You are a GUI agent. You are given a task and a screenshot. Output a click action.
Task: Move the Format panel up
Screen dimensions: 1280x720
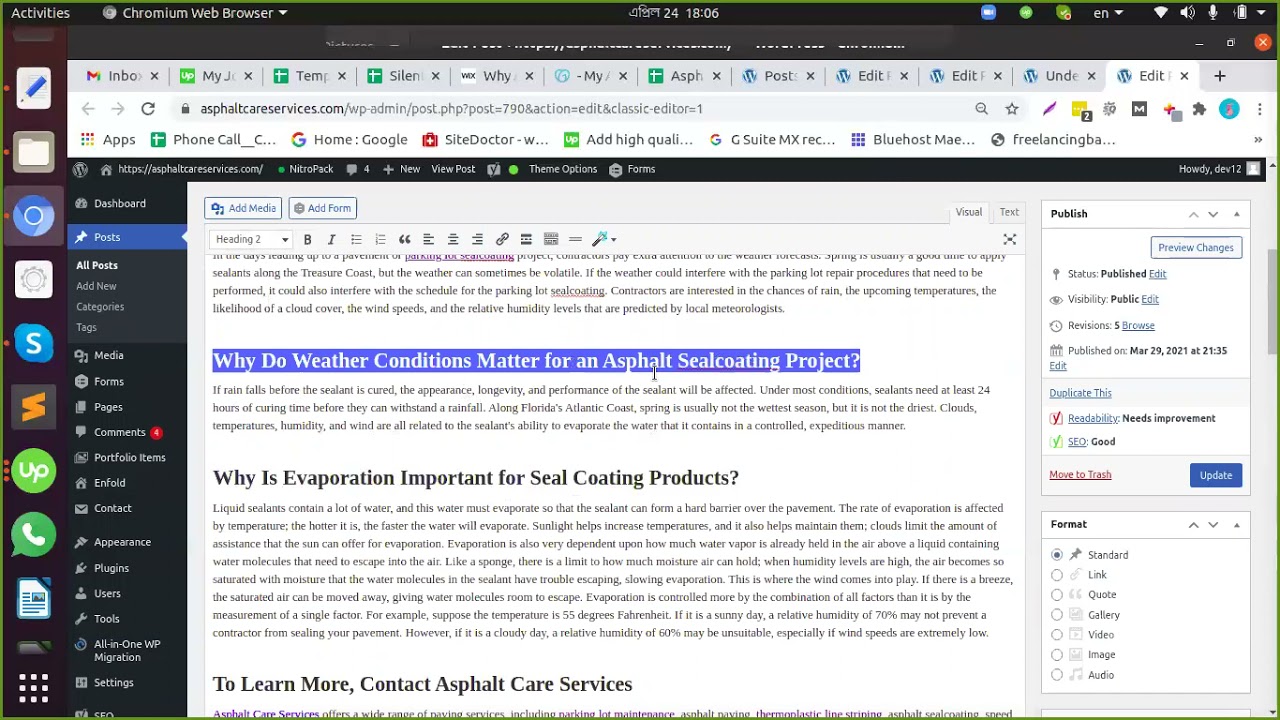coord(1193,524)
